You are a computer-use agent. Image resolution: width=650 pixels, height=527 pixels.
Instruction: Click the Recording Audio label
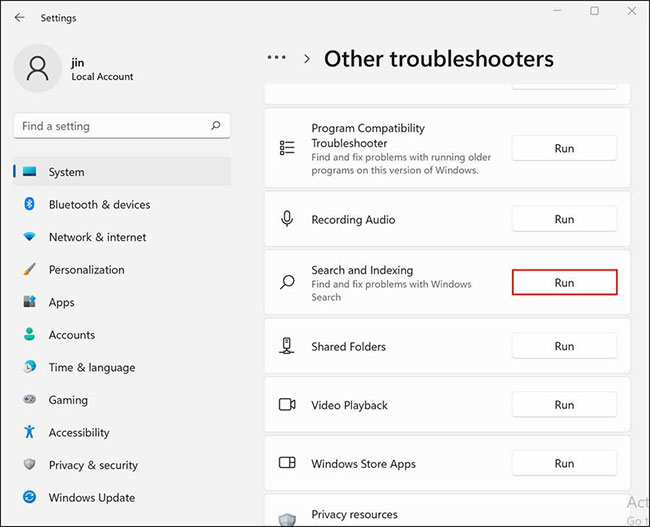click(x=353, y=219)
